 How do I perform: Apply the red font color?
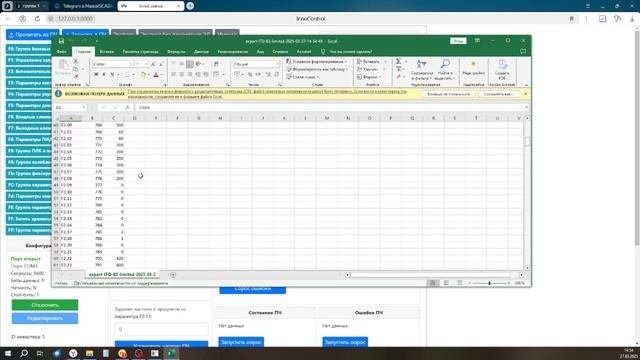click(x=156, y=75)
